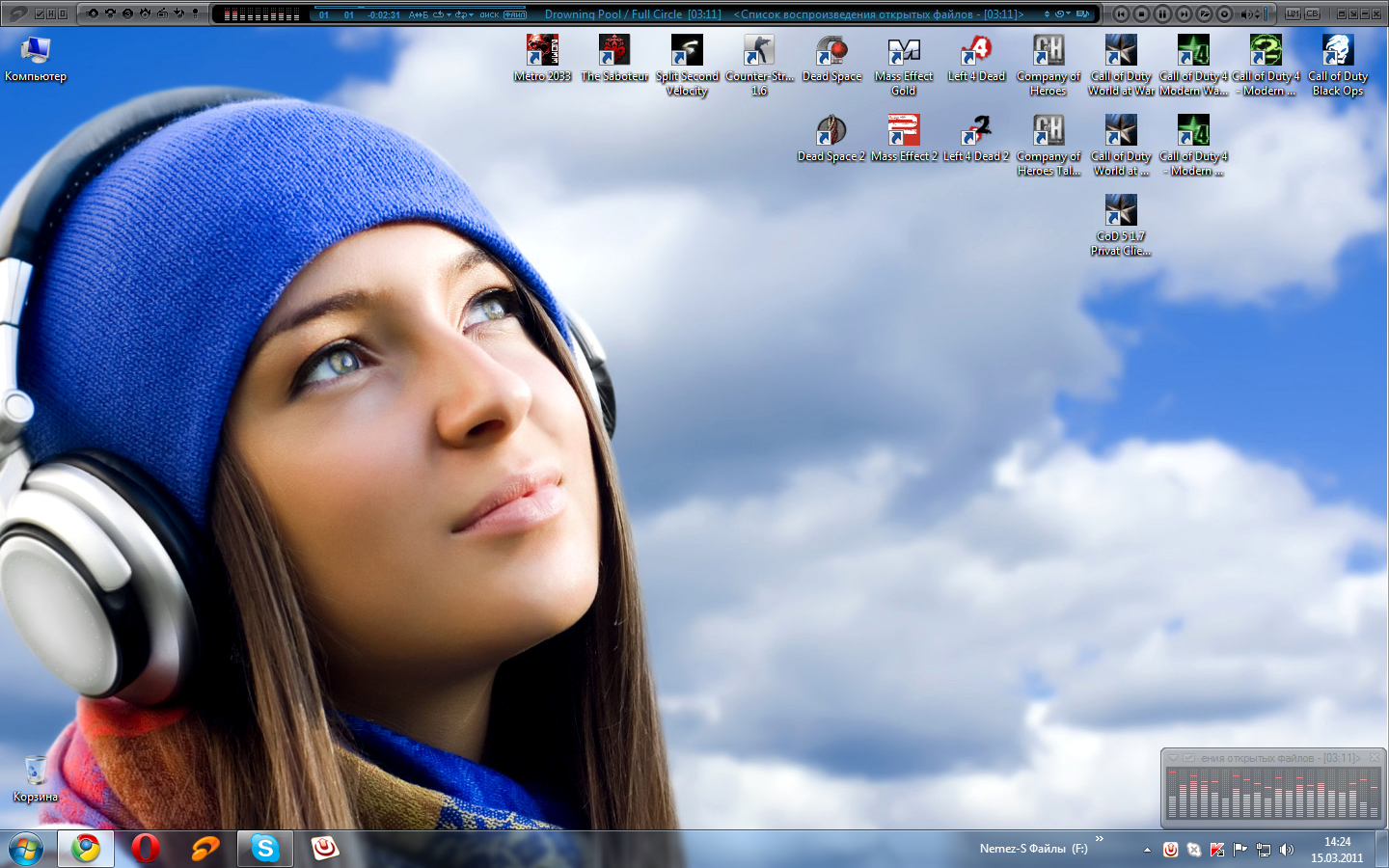Open the spectrum widget triangle menu
The width and height of the screenshot is (1389, 868).
point(1172,758)
